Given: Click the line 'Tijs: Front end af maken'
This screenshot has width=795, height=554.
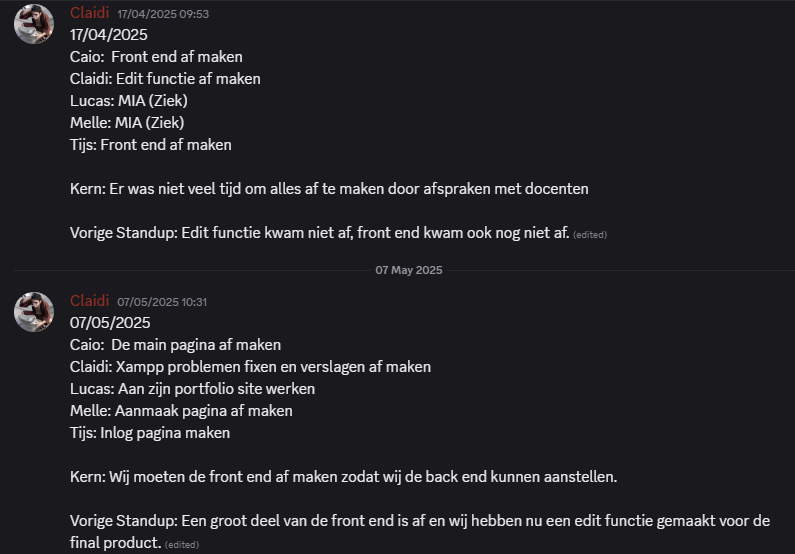Looking at the screenshot, I should (151, 145).
